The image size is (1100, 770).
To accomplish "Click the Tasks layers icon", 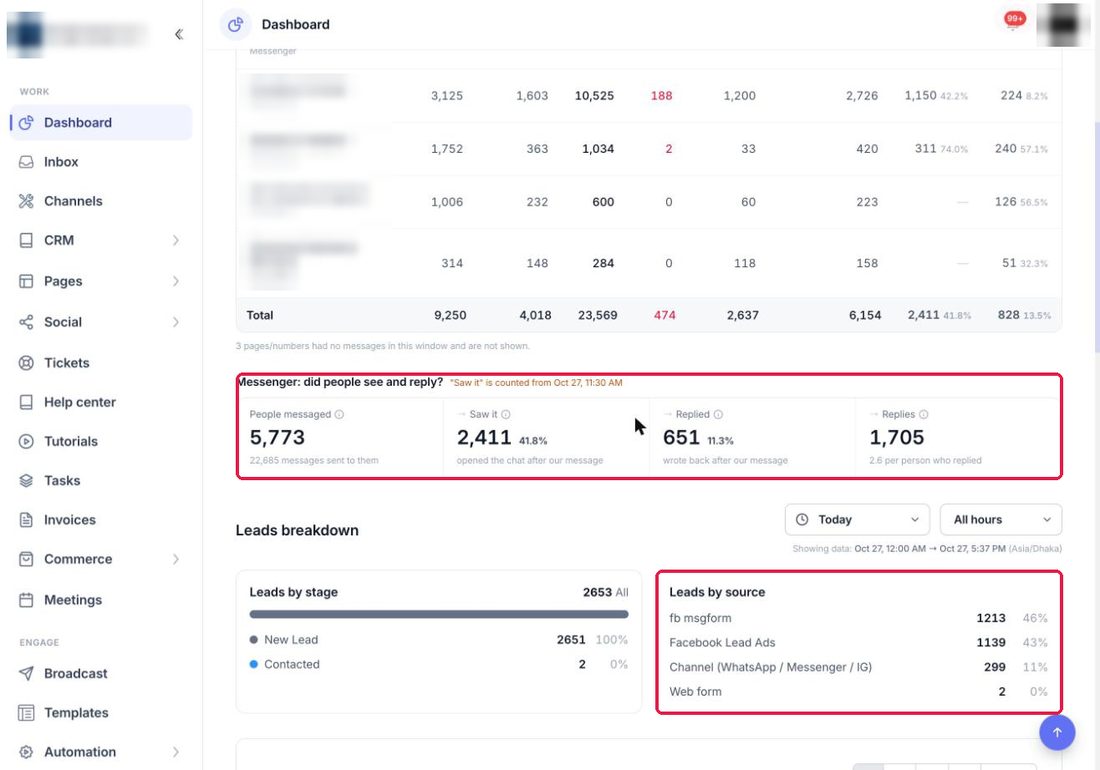I will pyautogui.click(x=26, y=480).
